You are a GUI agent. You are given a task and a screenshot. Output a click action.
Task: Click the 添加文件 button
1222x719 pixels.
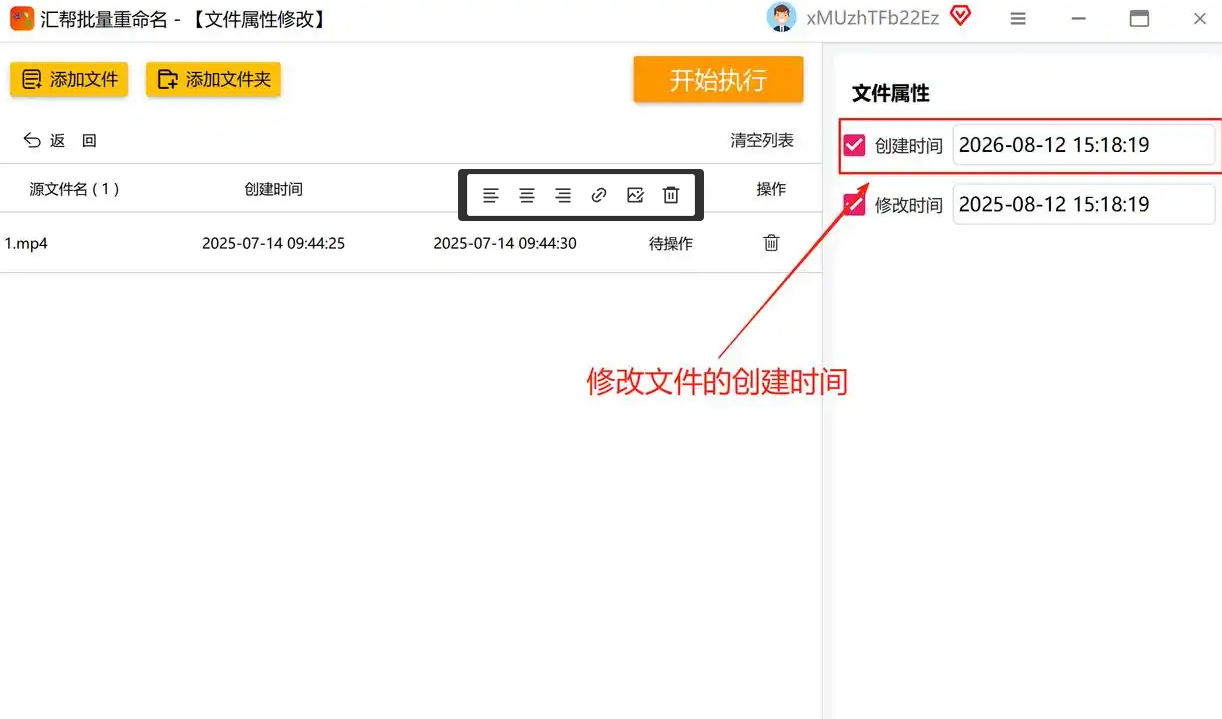pos(69,79)
